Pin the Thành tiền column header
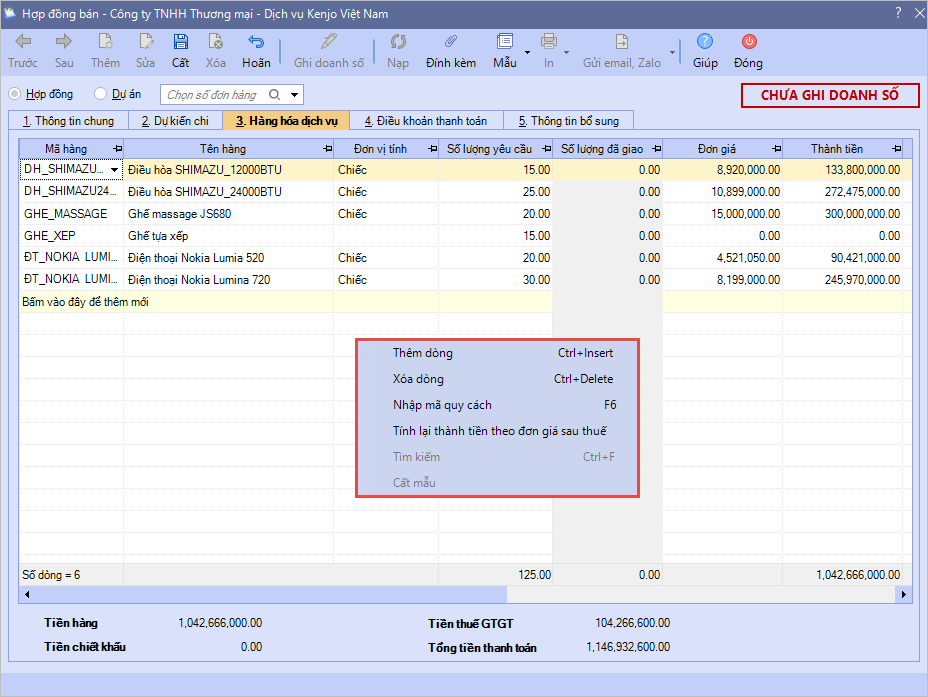 (x=894, y=149)
